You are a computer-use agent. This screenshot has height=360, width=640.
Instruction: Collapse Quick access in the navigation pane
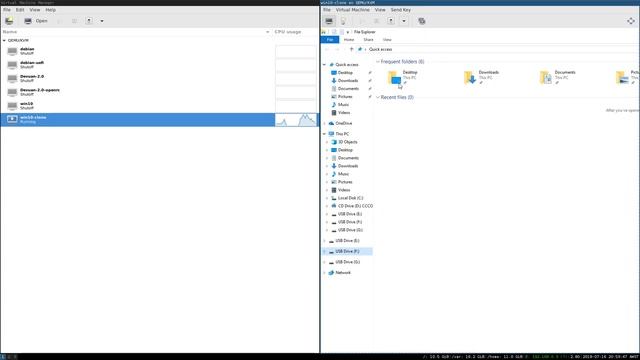point(324,64)
